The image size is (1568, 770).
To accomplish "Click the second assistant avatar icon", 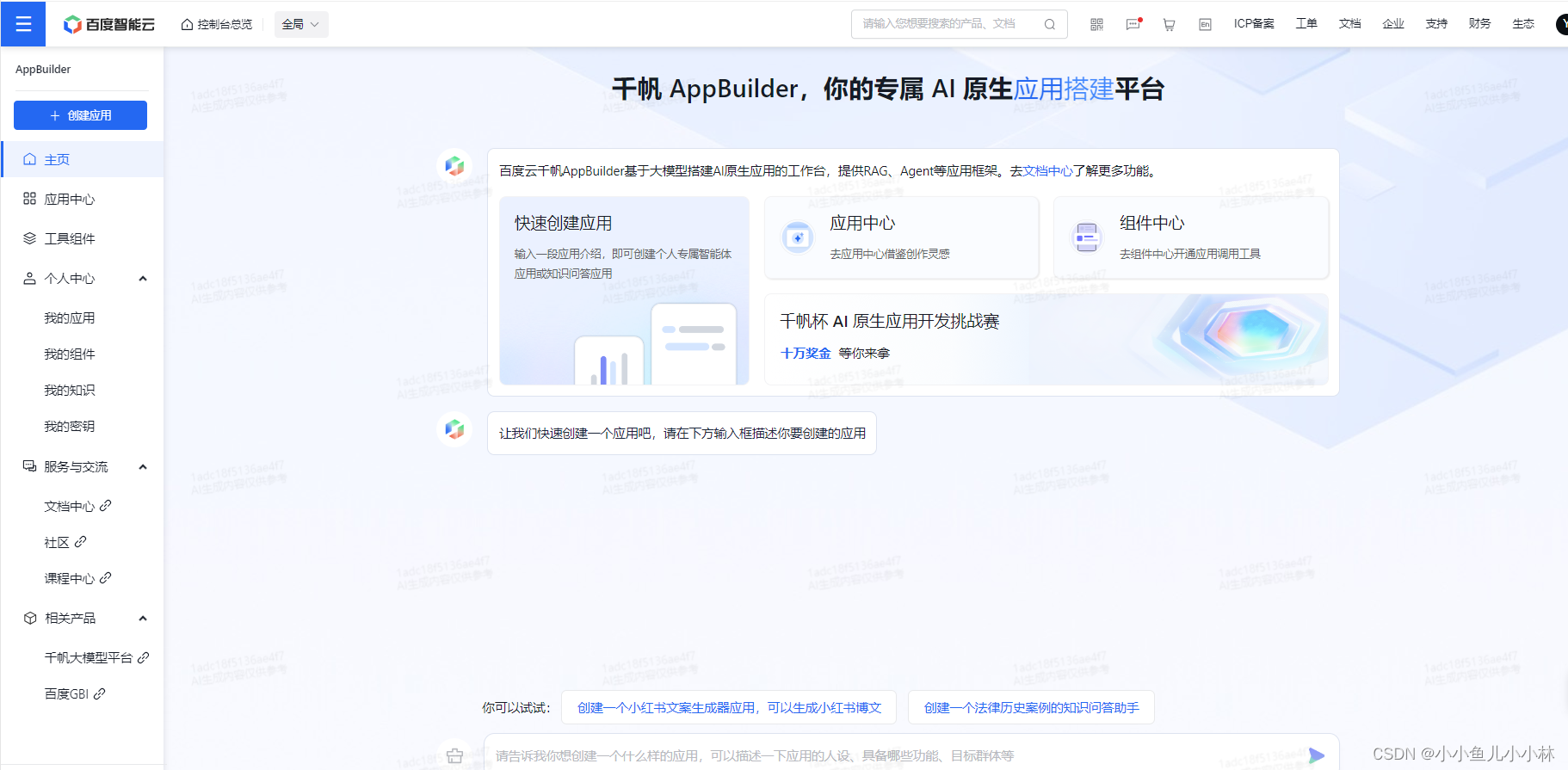I will tap(454, 428).
